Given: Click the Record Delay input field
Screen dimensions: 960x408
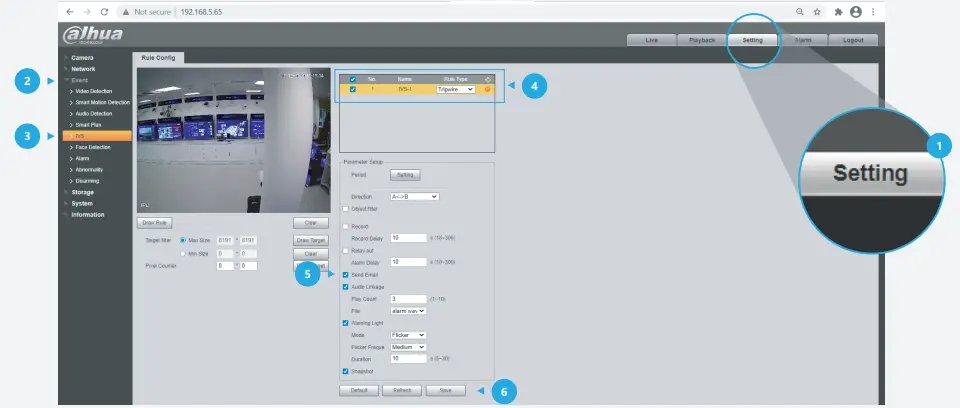Looking at the screenshot, I should [408, 238].
